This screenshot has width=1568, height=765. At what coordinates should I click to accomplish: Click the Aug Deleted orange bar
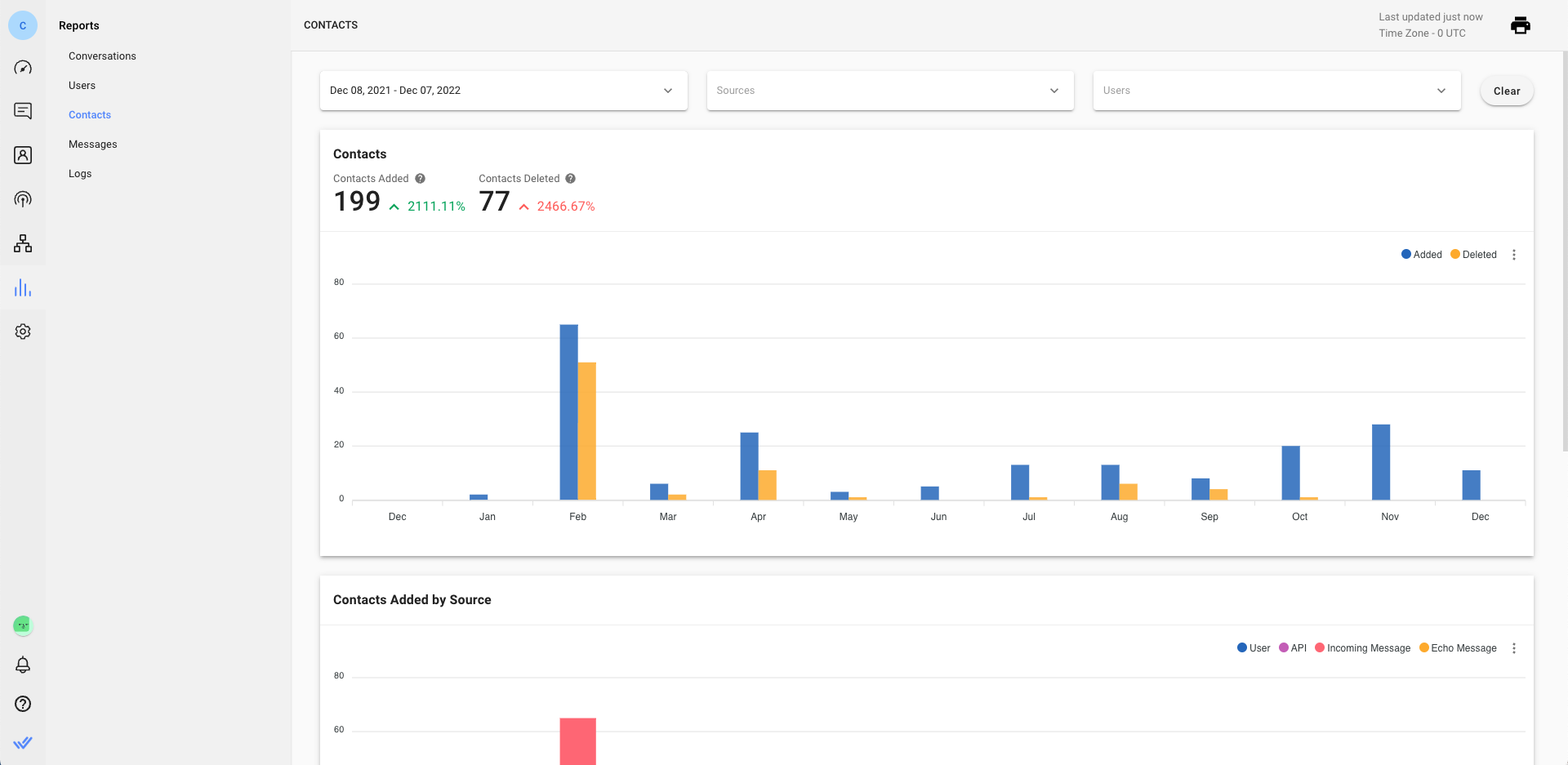(x=1129, y=491)
